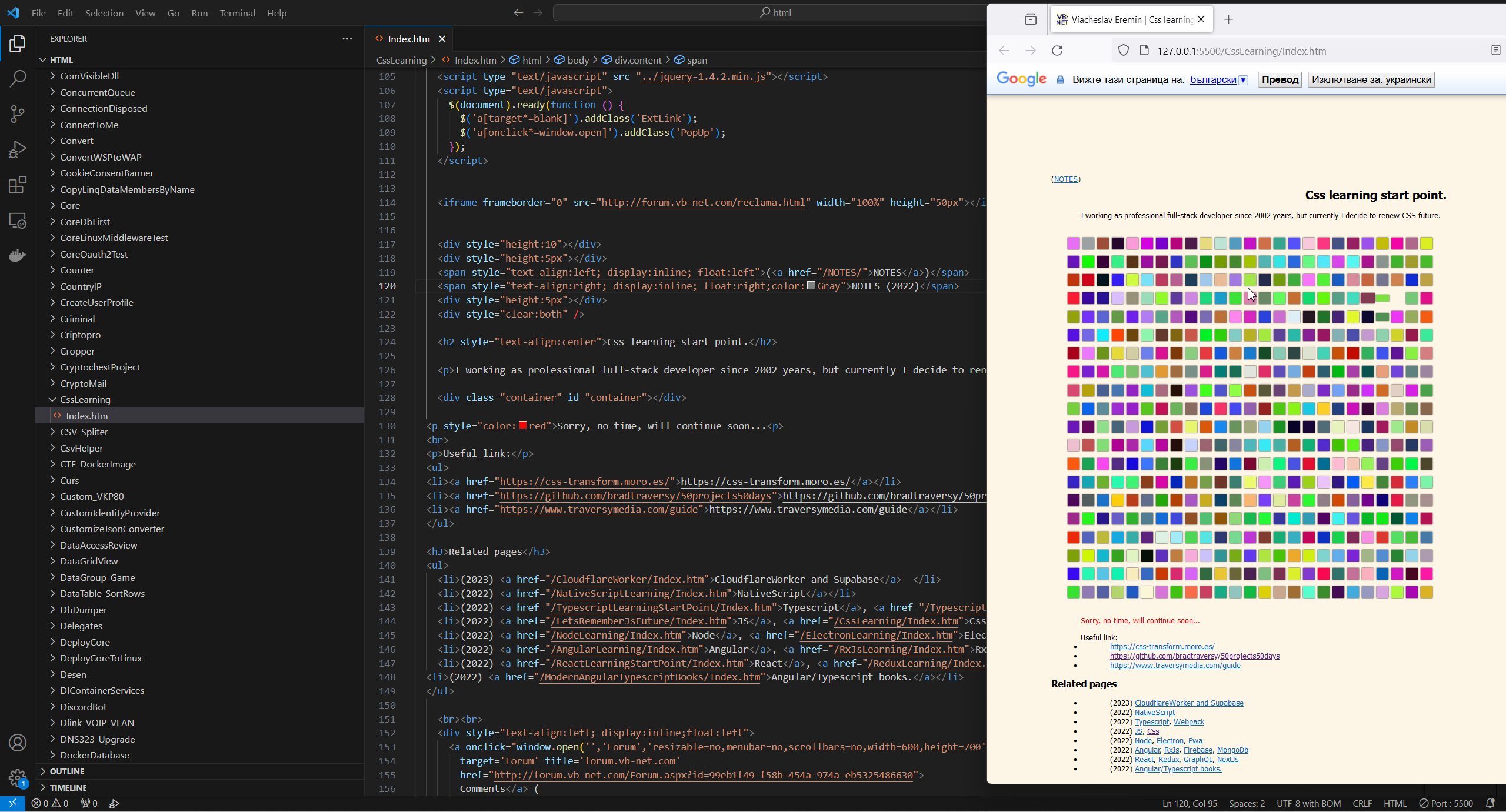The width and height of the screenshot is (1506, 812).
Task: Expand the OUTLINE section
Action: [x=67, y=771]
